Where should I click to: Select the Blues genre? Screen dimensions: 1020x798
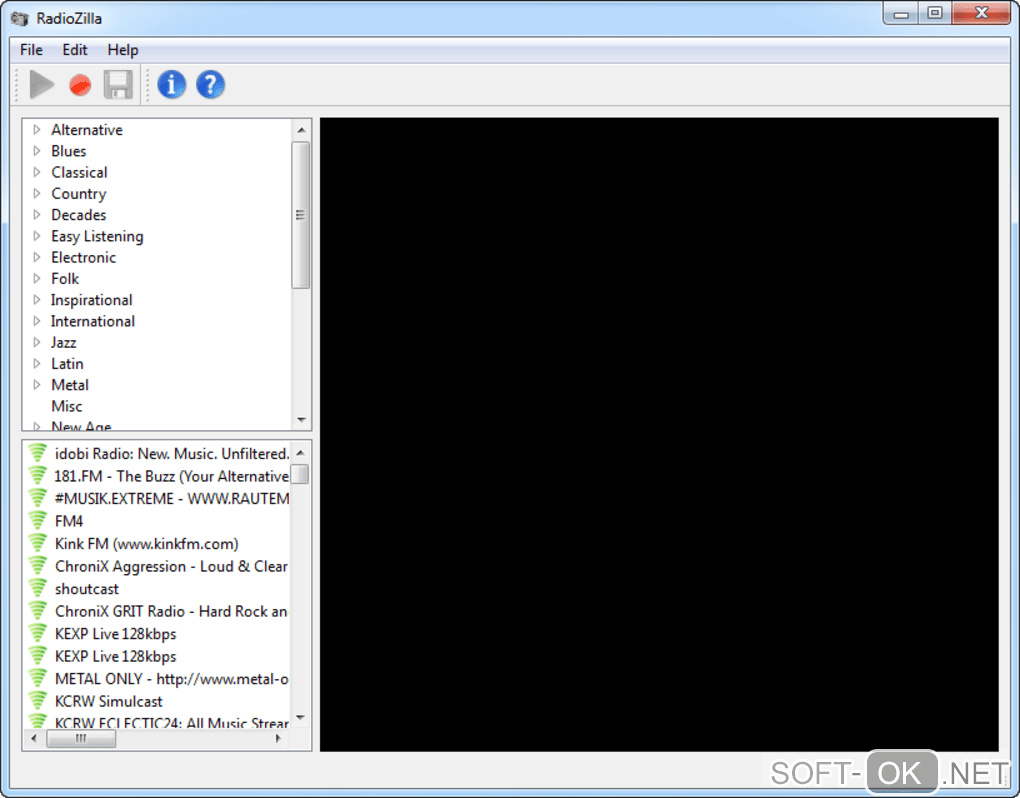pos(69,151)
